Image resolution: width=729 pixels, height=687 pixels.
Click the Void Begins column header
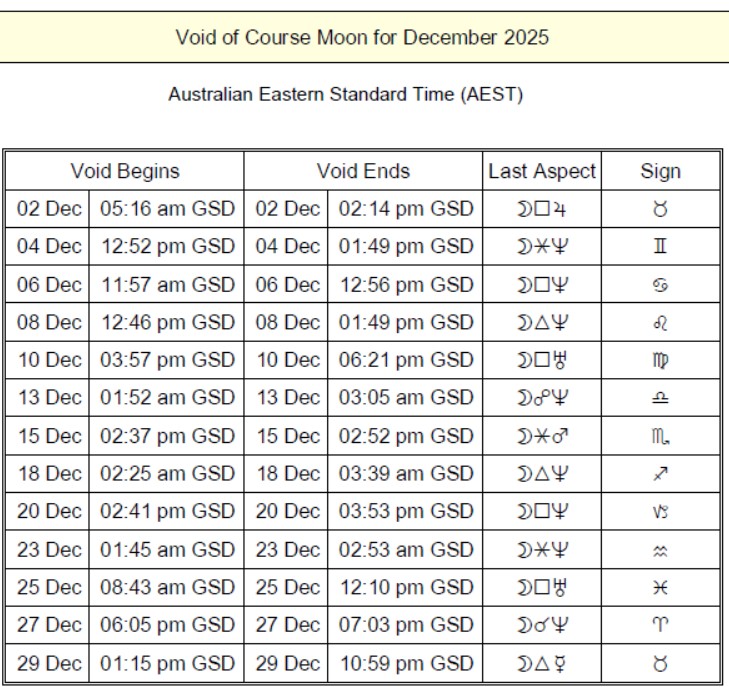coord(125,171)
